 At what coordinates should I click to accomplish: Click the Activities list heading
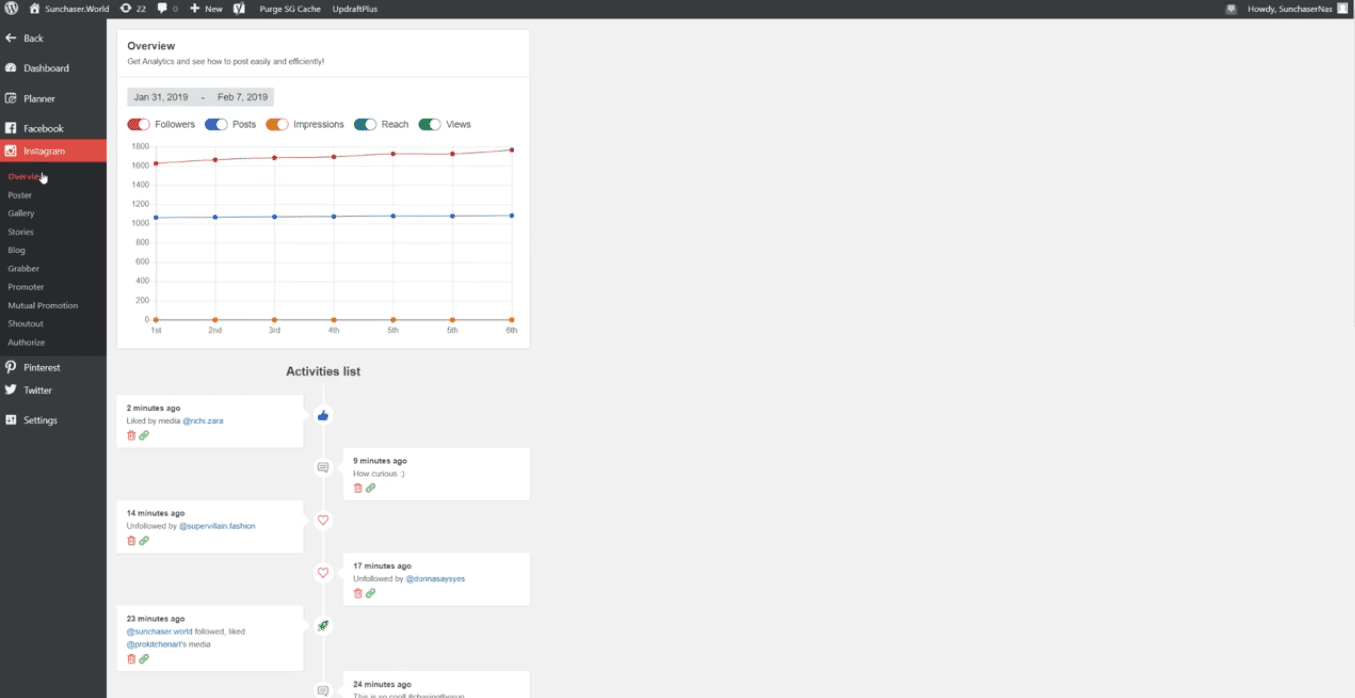323,371
